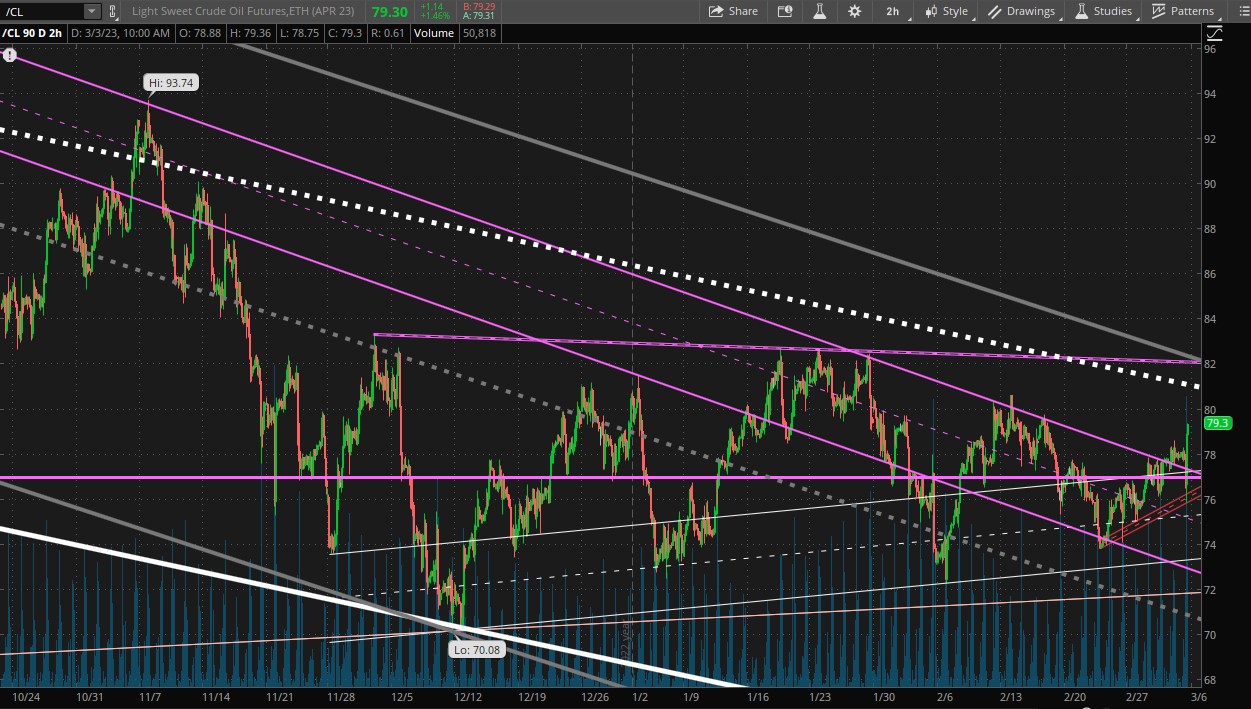
Task: Click the last price 79.30 in the header
Action: click(389, 11)
